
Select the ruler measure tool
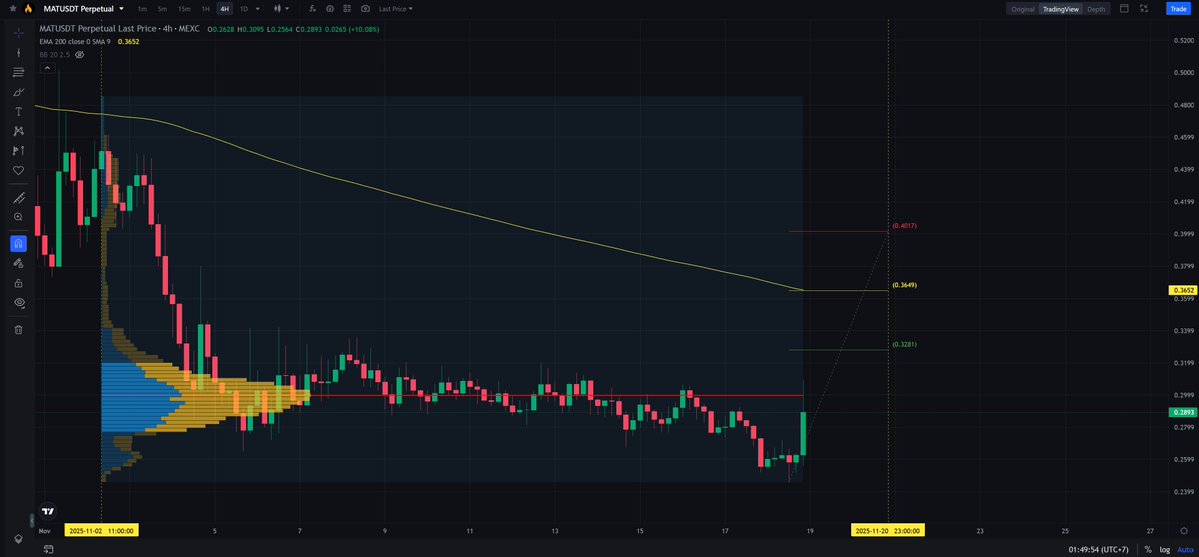[19, 197]
